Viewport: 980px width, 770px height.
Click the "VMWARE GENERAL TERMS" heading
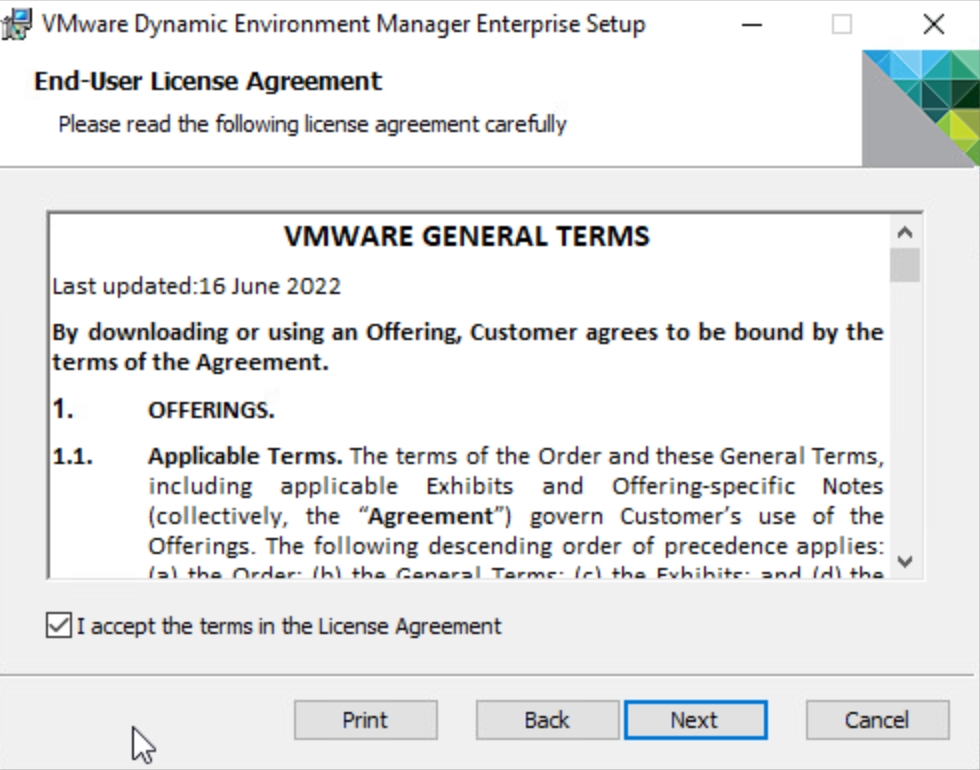click(467, 236)
